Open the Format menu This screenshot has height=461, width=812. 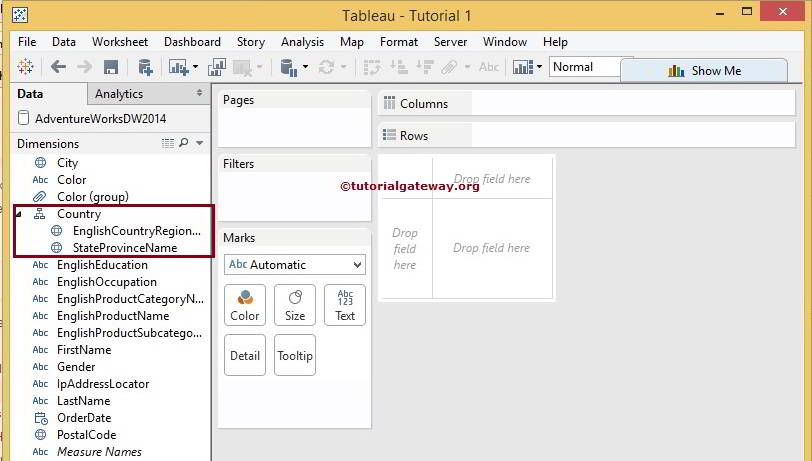(x=399, y=42)
